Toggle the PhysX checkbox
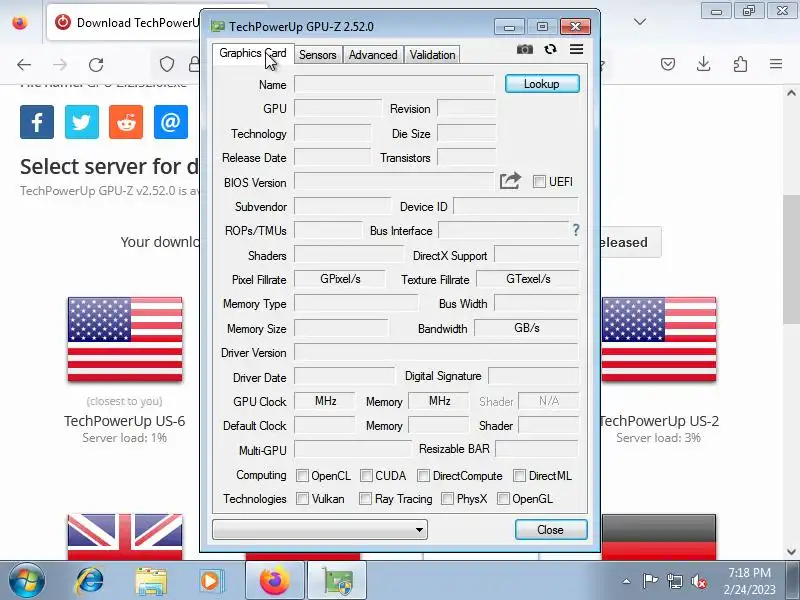Image resolution: width=800 pixels, height=600 pixels. [x=447, y=498]
